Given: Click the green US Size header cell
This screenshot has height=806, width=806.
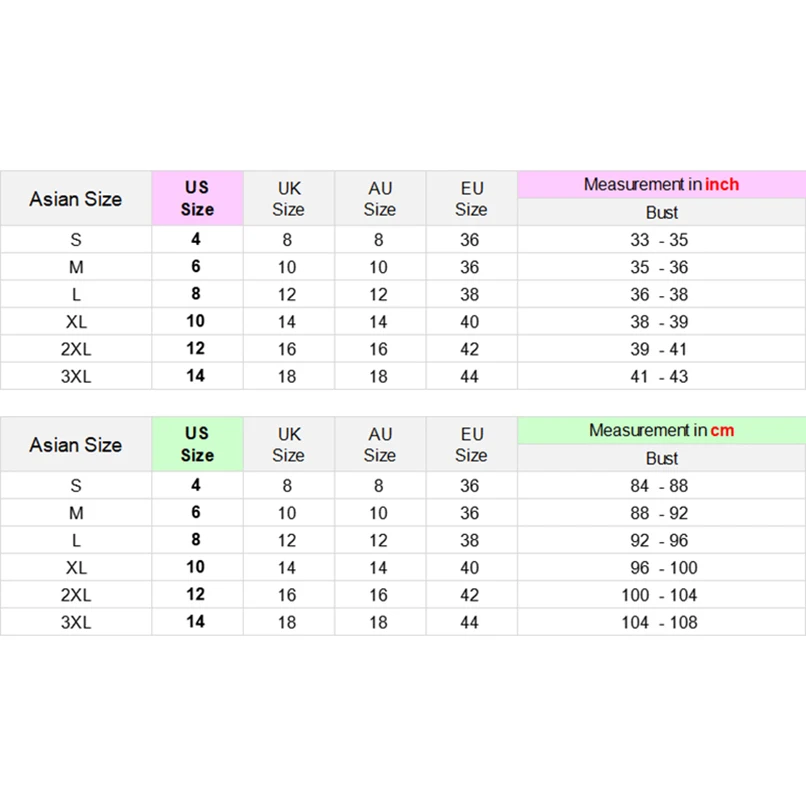Looking at the screenshot, I should [x=197, y=444].
